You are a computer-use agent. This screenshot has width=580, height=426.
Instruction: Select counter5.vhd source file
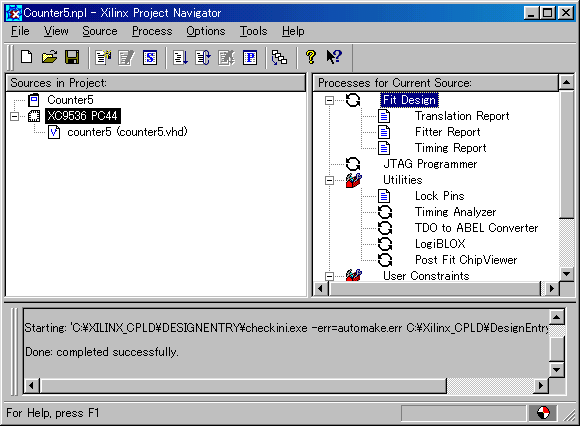click(x=127, y=132)
